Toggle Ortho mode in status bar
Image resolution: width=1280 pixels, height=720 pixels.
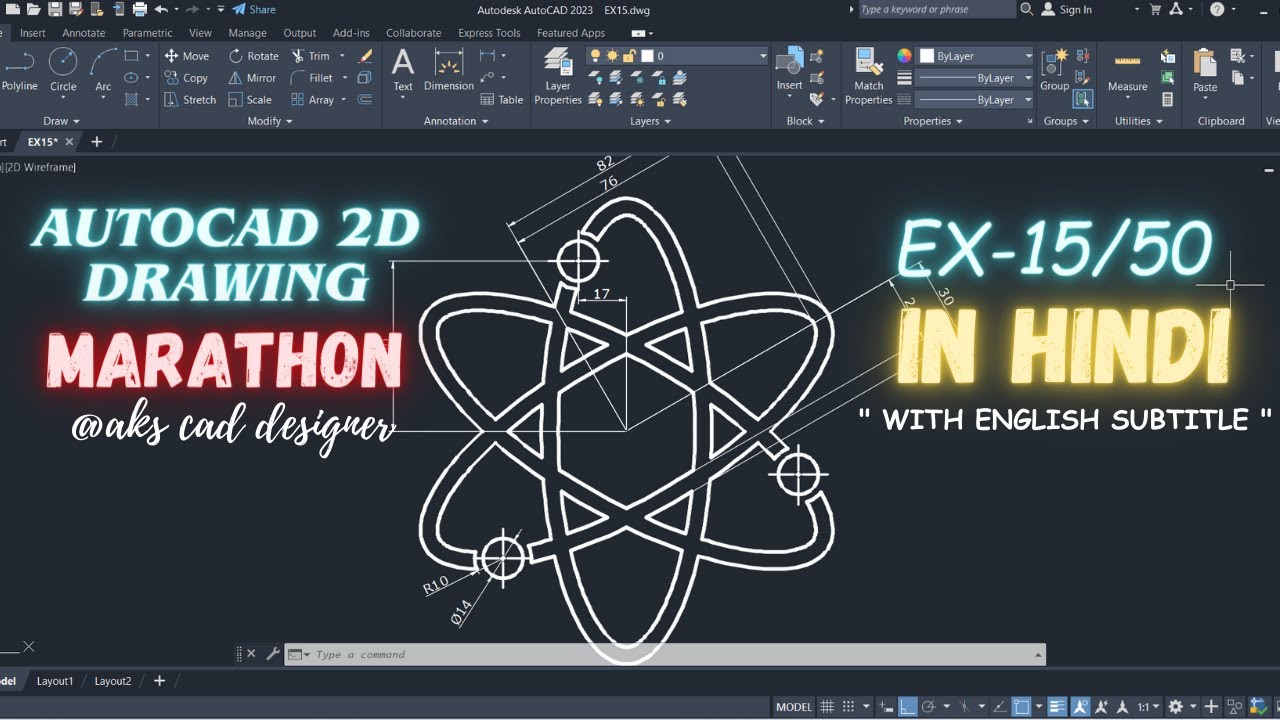[x=907, y=707]
